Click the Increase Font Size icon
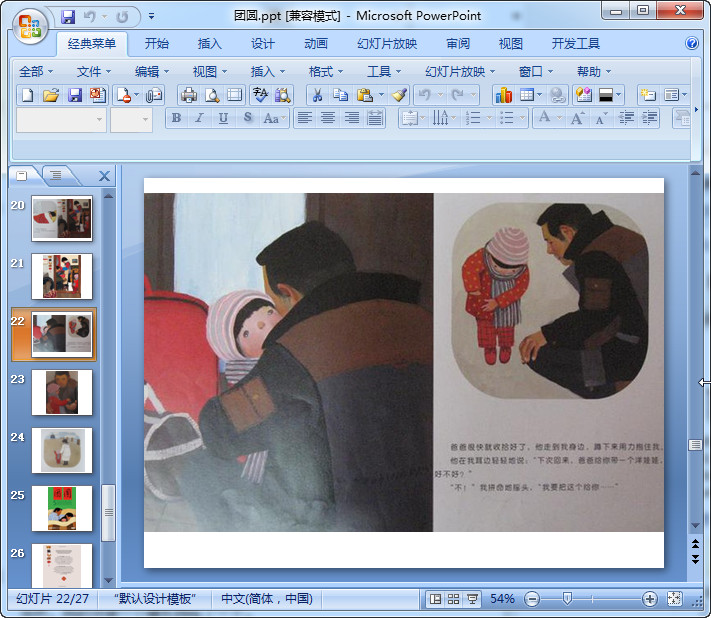711x618 pixels. [x=577, y=119]
